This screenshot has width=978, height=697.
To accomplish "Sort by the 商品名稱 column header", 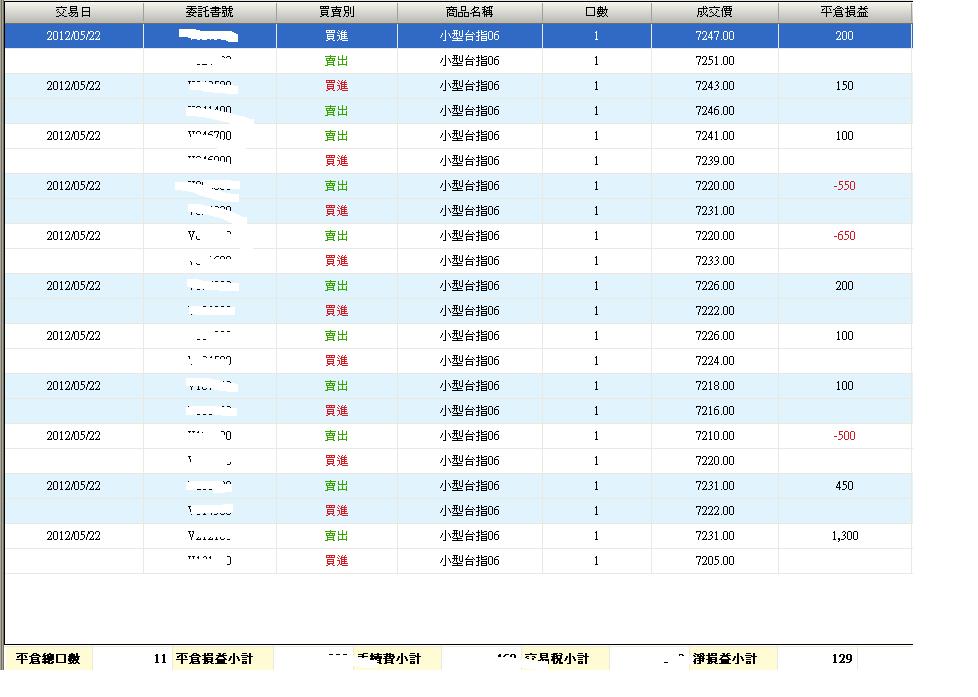I will click(470, 12).
